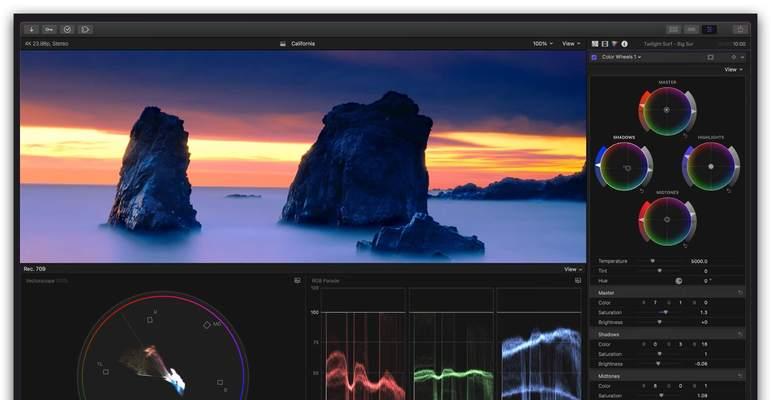Click the Shadows wheel saturation slider arc
Screen dimensions: 771x400
click(x=599, y=166)
